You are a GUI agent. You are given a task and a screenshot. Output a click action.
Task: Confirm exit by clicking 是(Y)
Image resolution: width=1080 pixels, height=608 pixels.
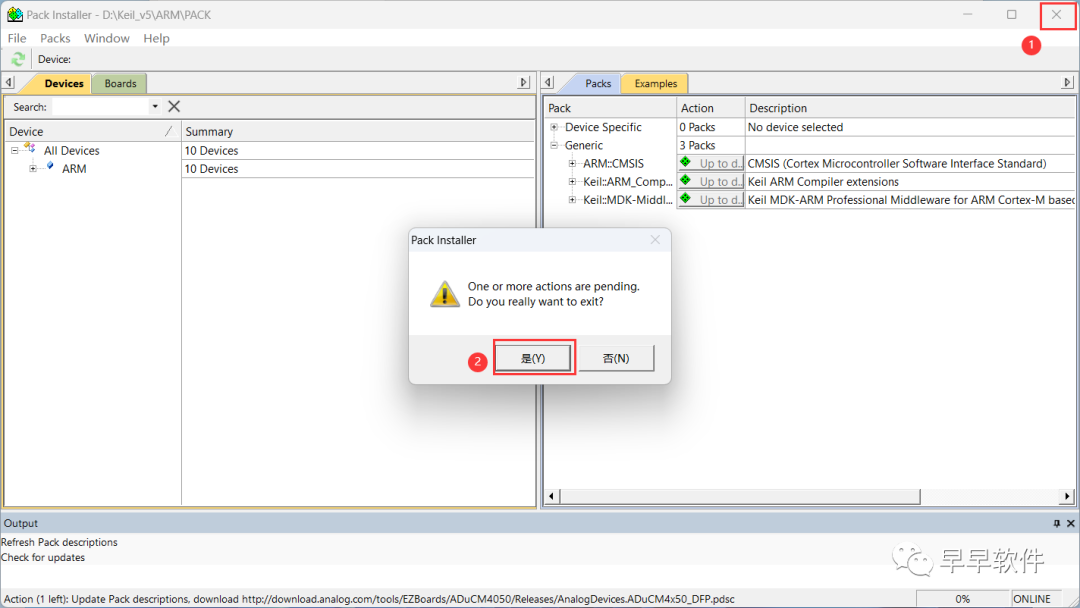[534, 357]
